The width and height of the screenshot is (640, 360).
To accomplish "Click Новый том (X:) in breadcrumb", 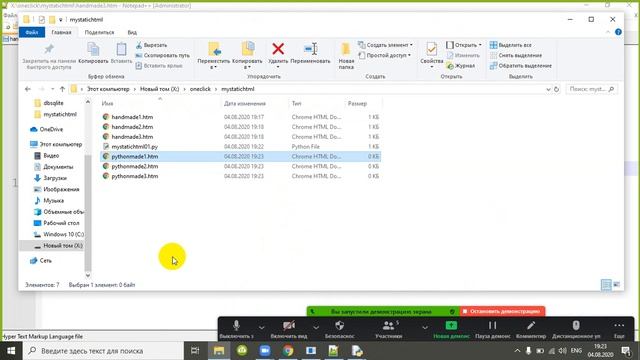I will [x=160, y=89].
